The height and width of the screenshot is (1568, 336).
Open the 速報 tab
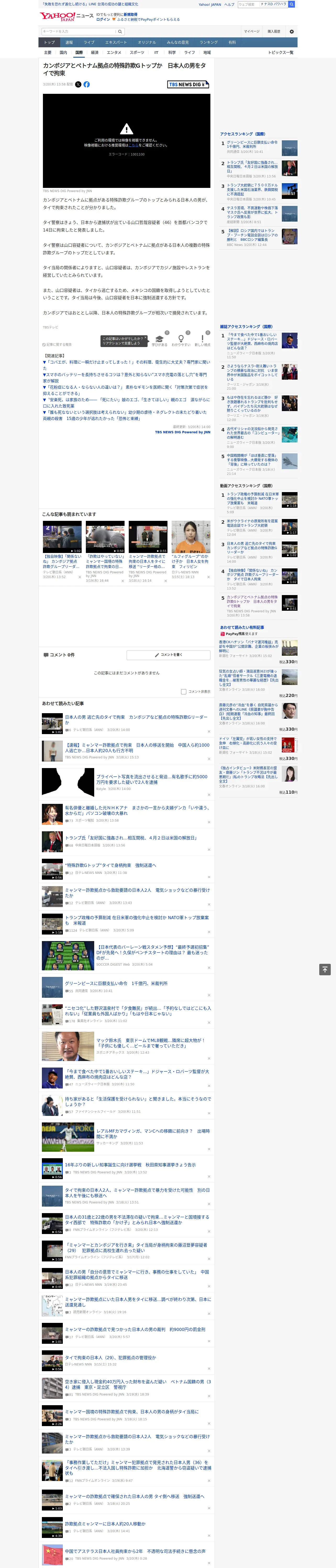point(69,43)
